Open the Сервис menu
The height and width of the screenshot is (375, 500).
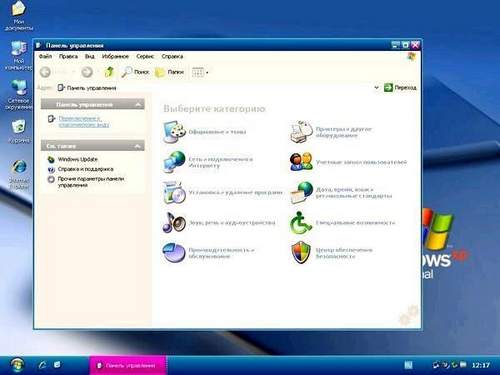[145, 56]
